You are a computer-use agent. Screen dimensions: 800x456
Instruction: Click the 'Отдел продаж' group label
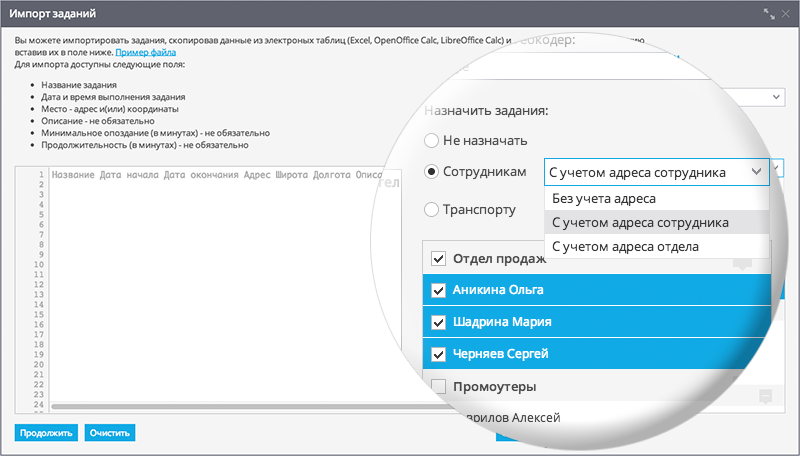(499, 259)
